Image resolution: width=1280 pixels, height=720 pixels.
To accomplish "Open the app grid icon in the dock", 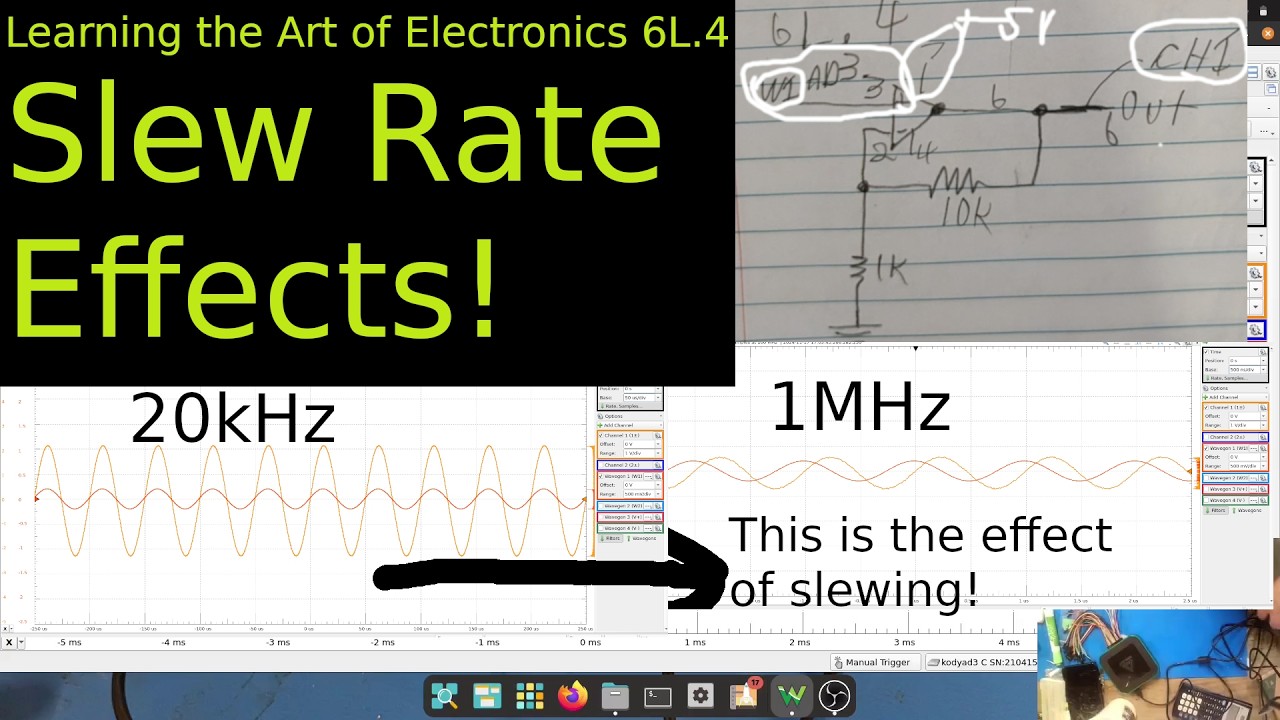I will pyautogui.click(x=529, y=696).
